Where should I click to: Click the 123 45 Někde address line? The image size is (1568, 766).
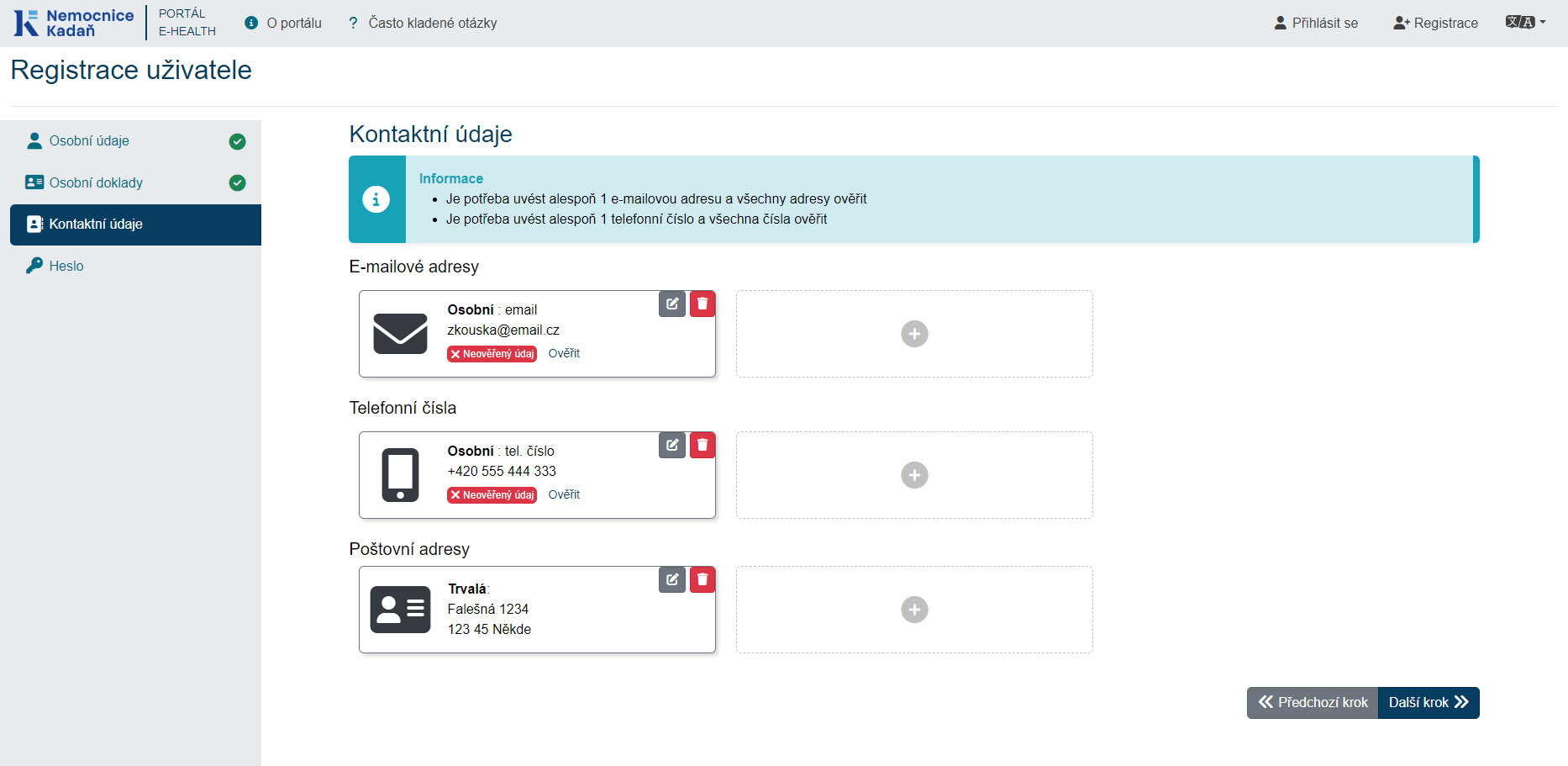pyautogui.click(x=489, y=630)
